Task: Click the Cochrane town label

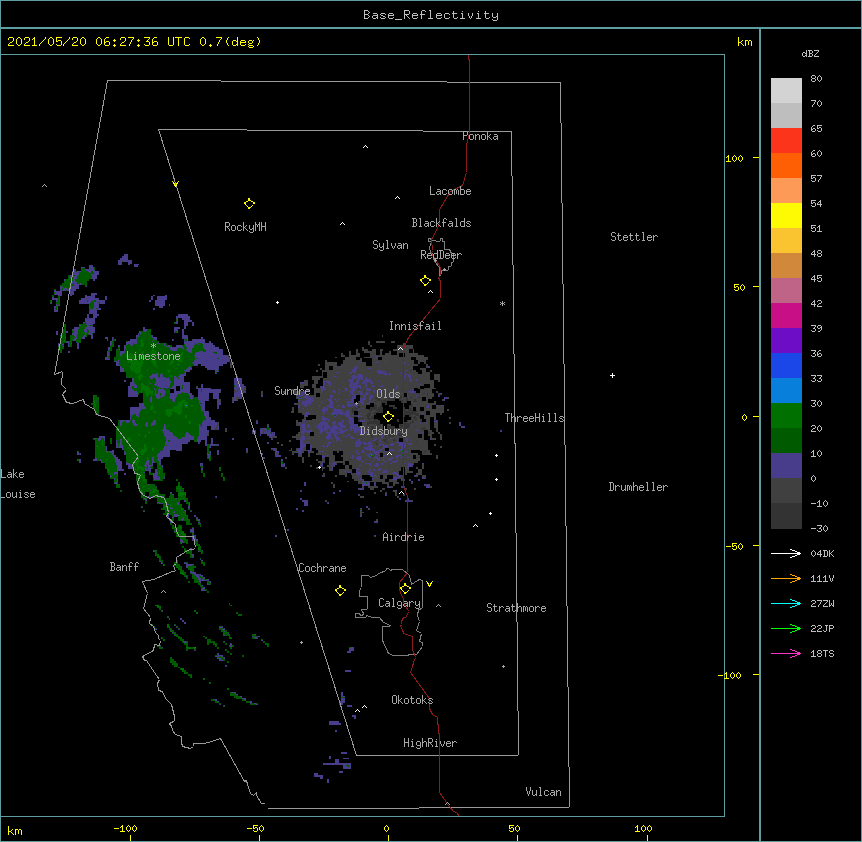Action: [322, 568]
